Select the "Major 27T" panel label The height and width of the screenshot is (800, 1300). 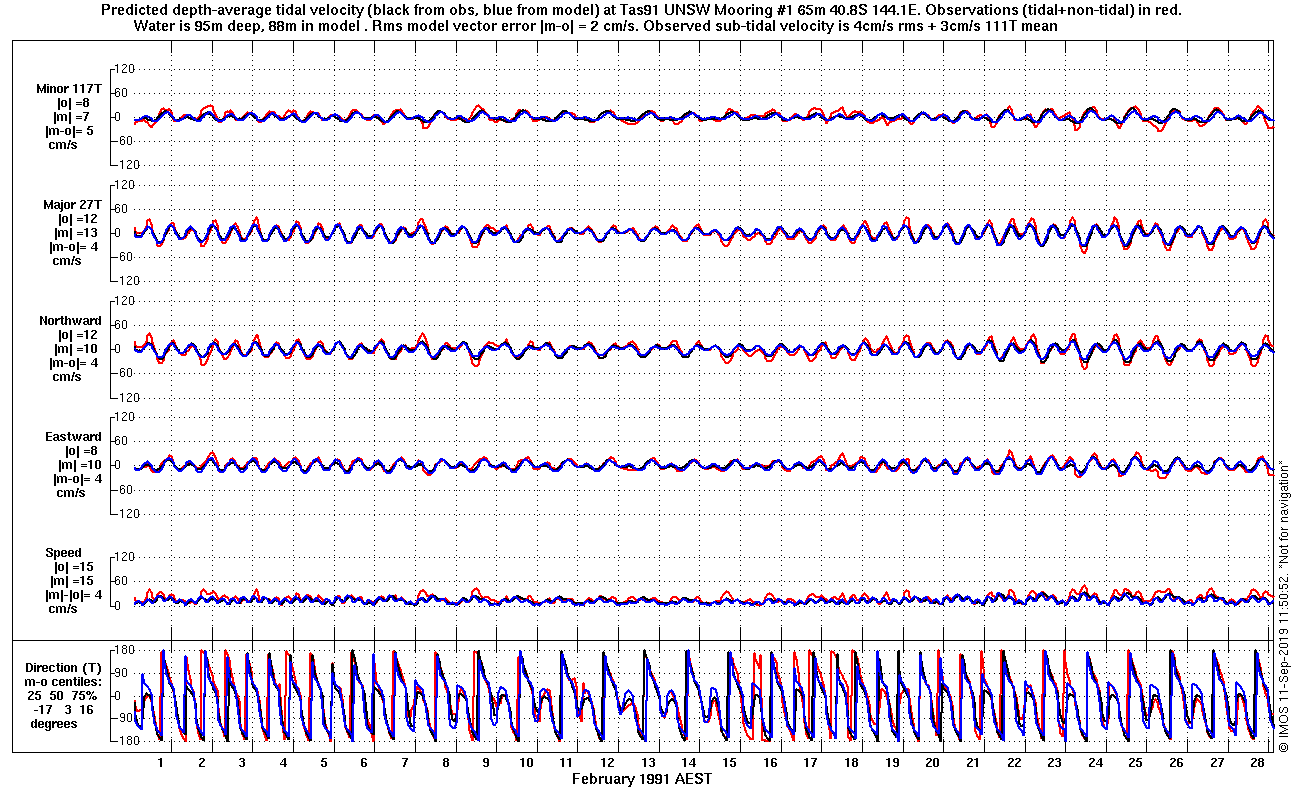[x=72, y=205]
